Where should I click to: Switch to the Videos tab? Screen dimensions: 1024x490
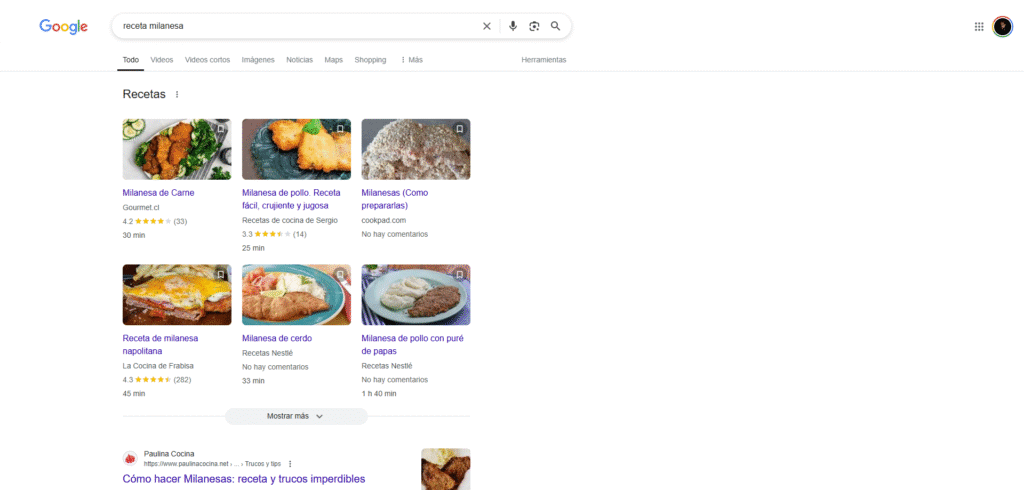tap(162, 60)
